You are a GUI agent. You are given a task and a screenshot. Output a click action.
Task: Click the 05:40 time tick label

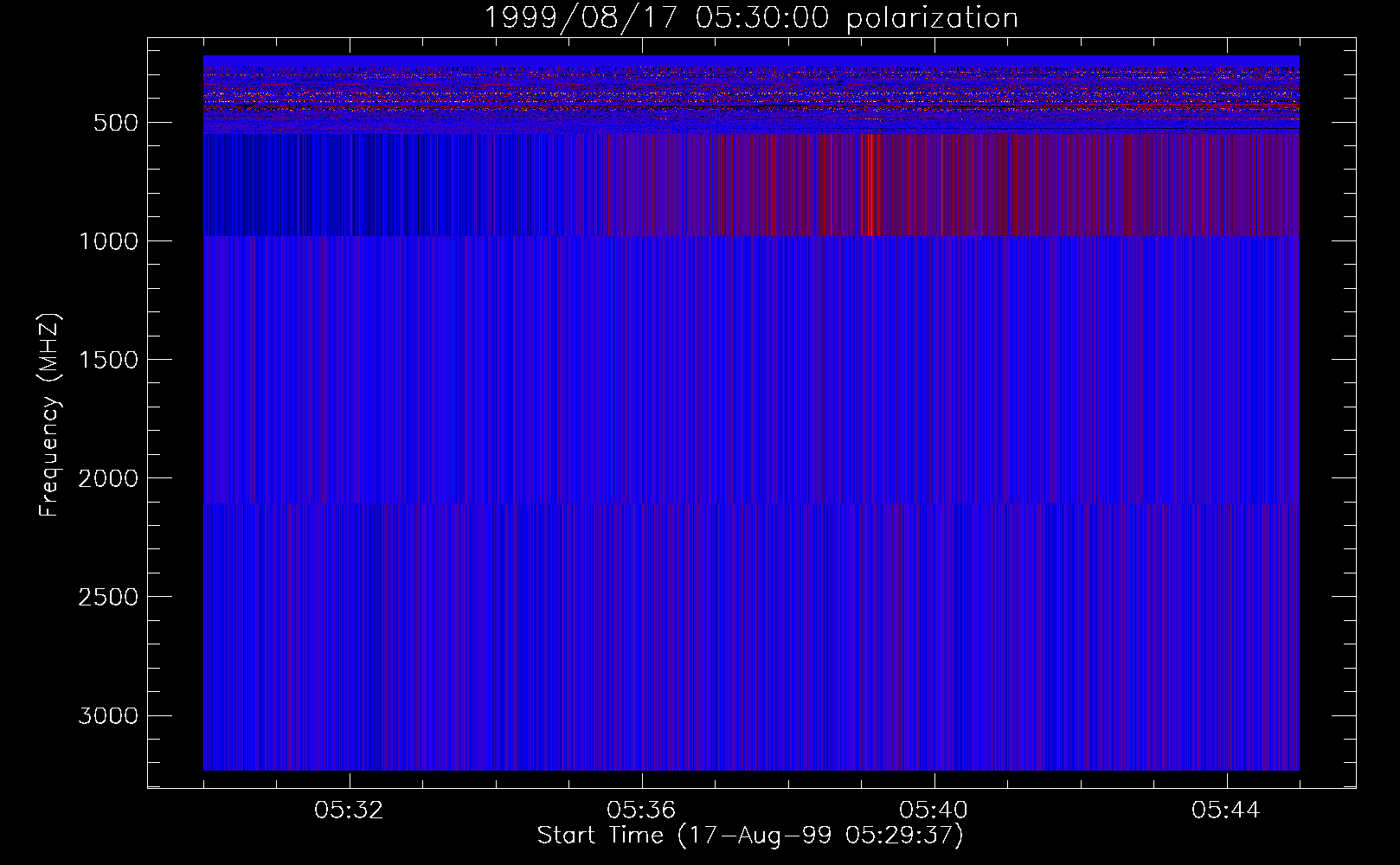(934, 811)
